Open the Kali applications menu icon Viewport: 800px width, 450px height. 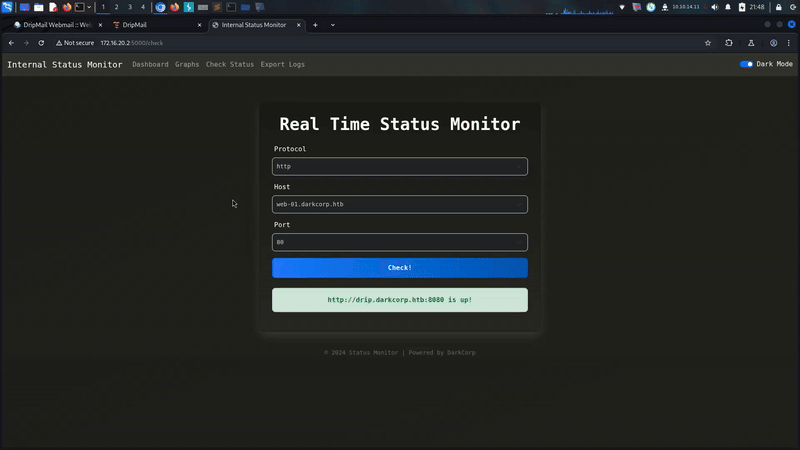[x=8, y=7]
